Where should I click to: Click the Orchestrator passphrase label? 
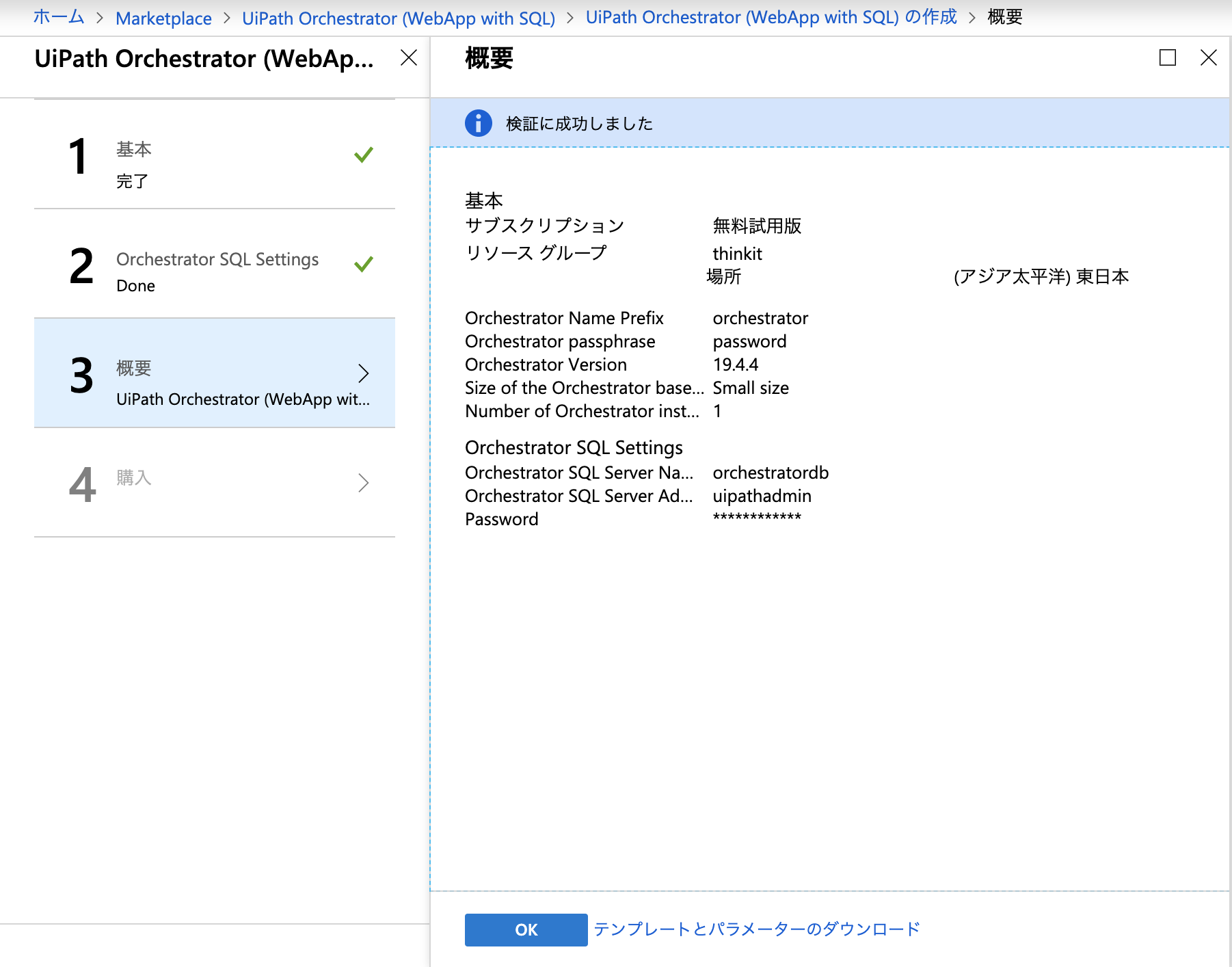[x=560, y=341]
